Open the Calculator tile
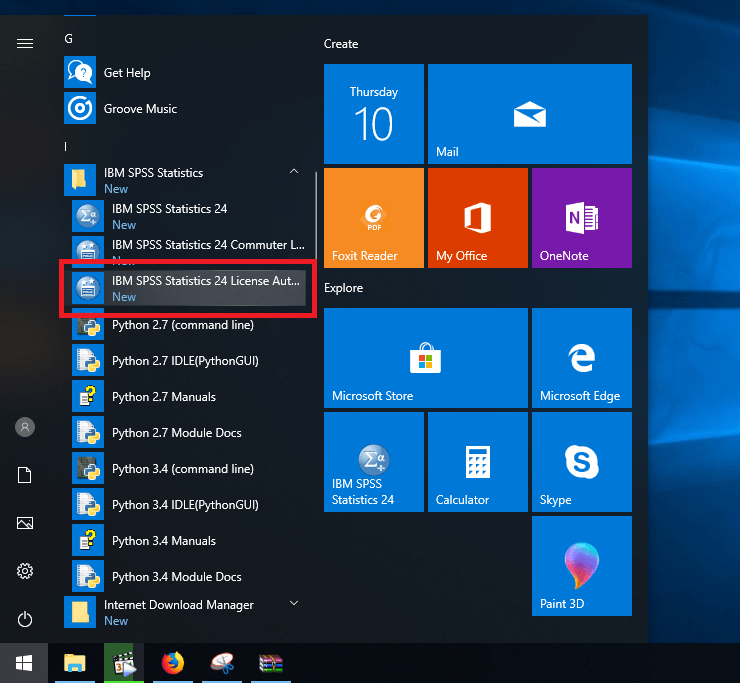The width and height of the screenshot is (740, 683). [x=477, y=462]
